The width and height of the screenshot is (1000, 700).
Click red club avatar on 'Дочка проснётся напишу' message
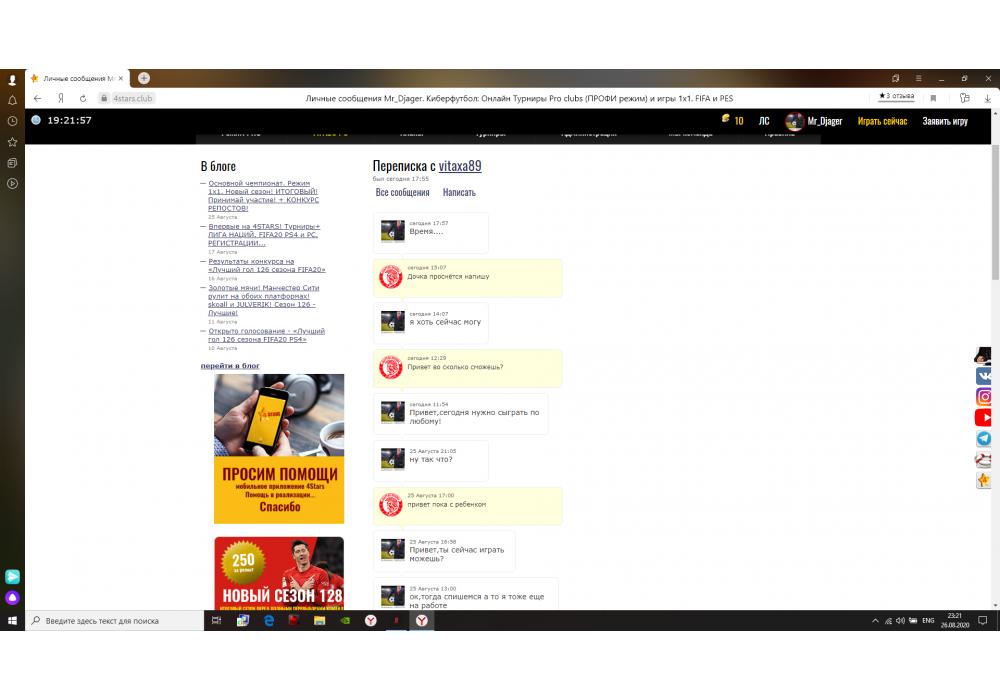pyautogui.click(x=390, y=277)
